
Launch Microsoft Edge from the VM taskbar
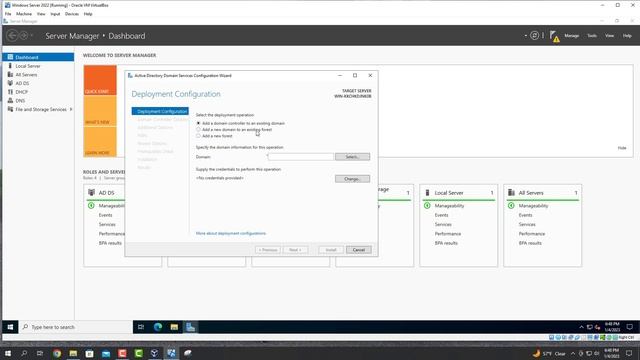158,327
